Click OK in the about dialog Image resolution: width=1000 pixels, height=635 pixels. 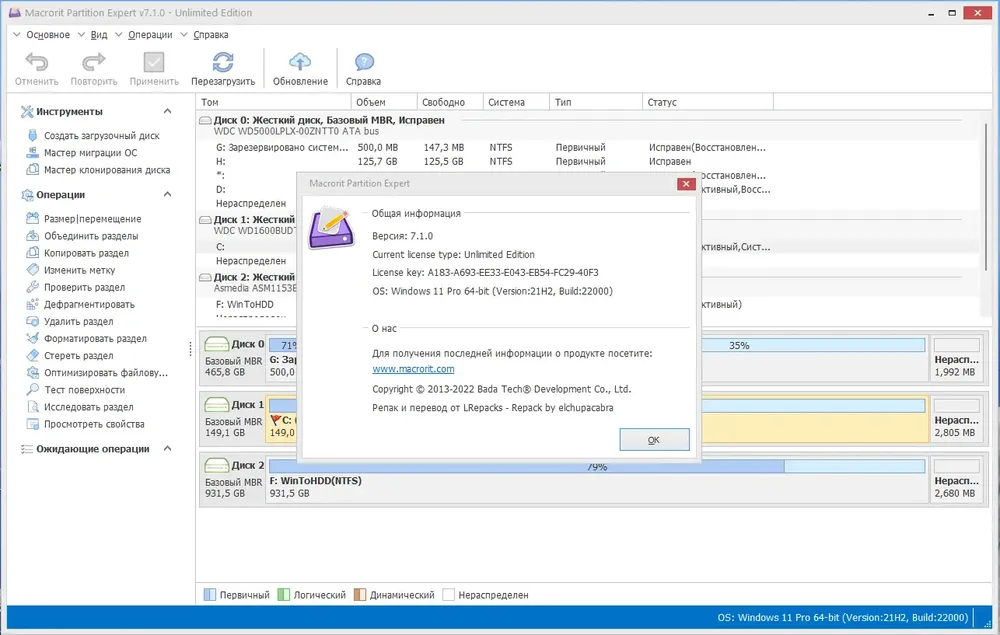[654, 440]
